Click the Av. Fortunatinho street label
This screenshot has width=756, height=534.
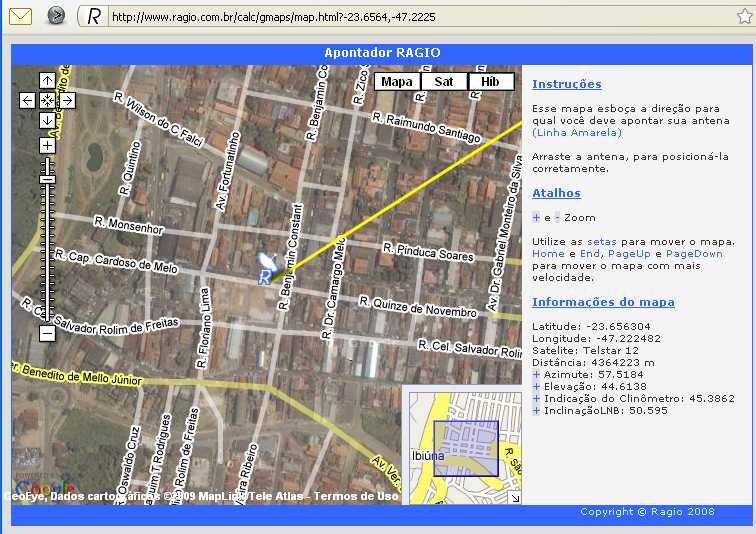[x=227, y=171]
